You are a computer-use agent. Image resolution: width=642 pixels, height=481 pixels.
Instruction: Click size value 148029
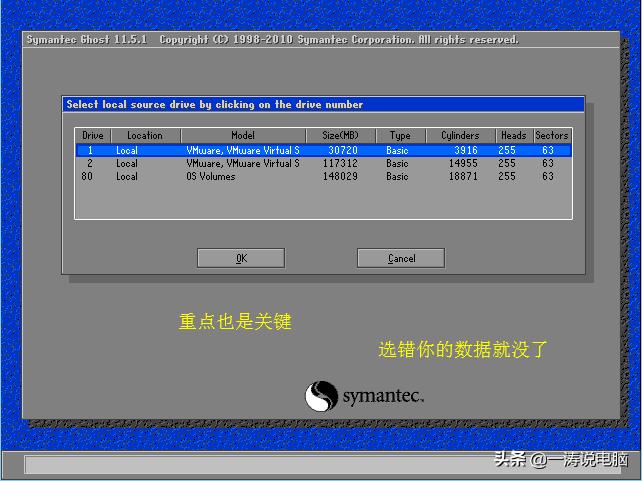click(340, 176)
